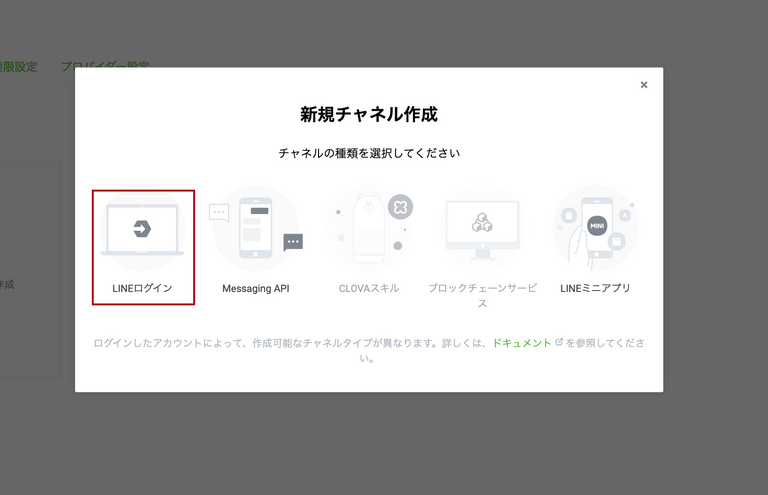The width and height of the screenshot is (768, 495).
Task: Open the プロバイダー設定 tab behind the dialog
Action: click(x=105, y=64)
